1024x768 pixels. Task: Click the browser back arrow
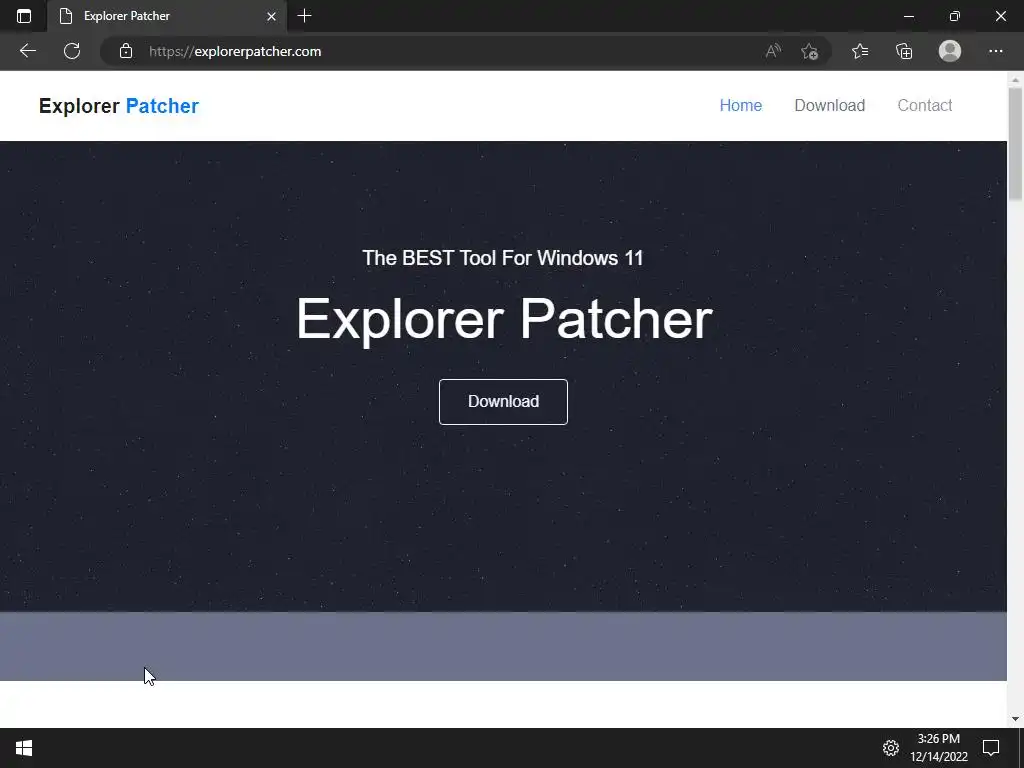(x=27, y=51)
